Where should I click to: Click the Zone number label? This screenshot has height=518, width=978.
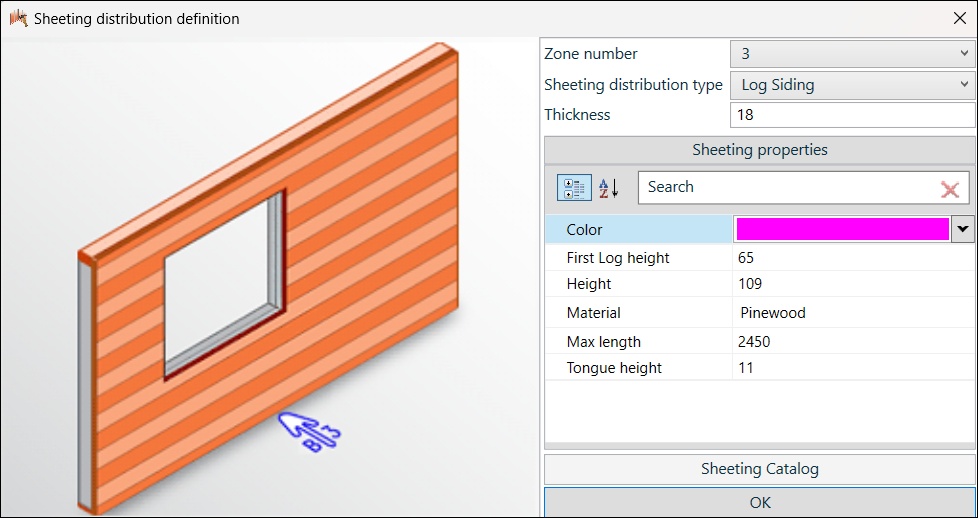click(x=591, y=54)
